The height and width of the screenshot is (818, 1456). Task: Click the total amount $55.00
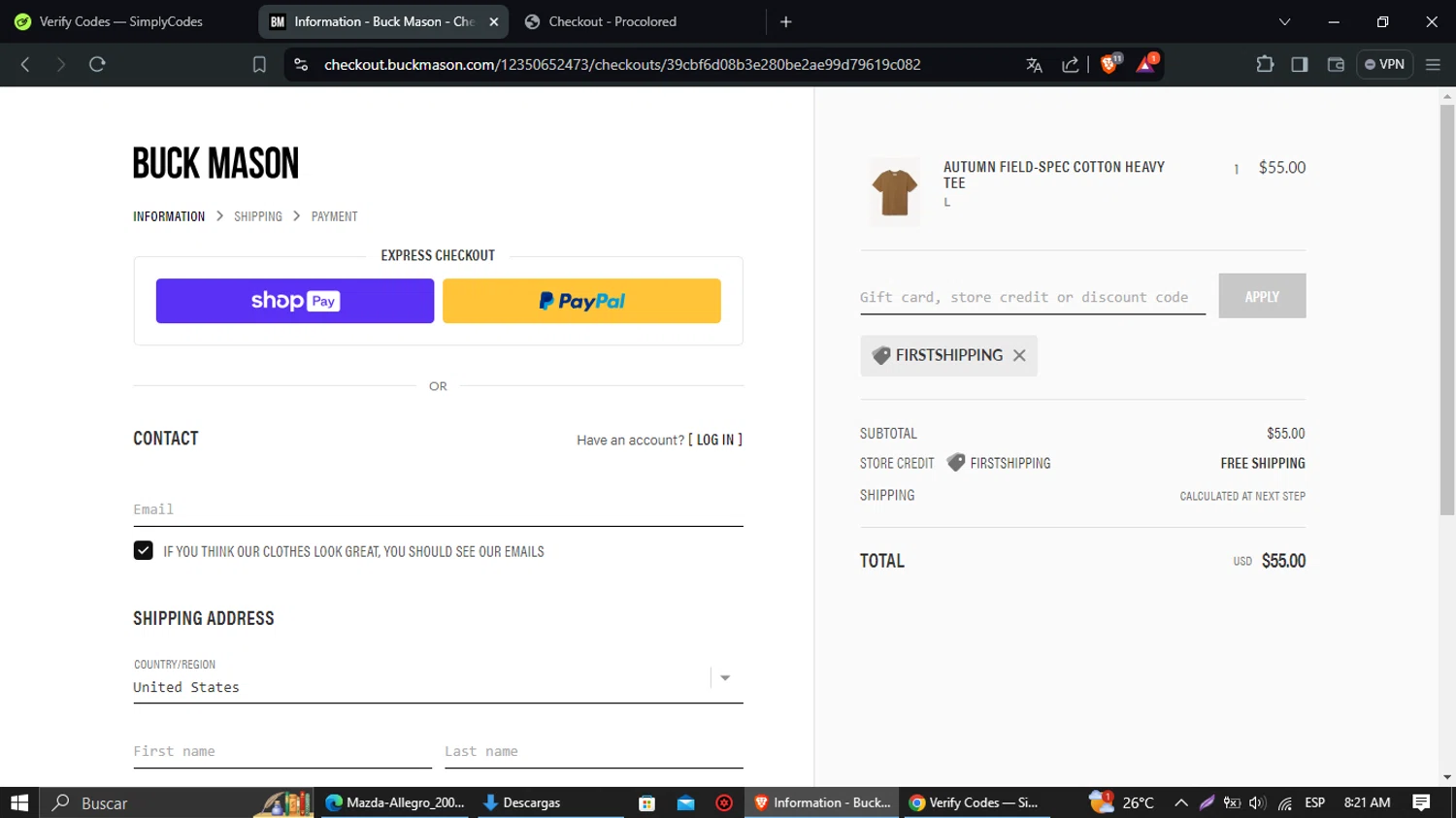(1283, 561)
